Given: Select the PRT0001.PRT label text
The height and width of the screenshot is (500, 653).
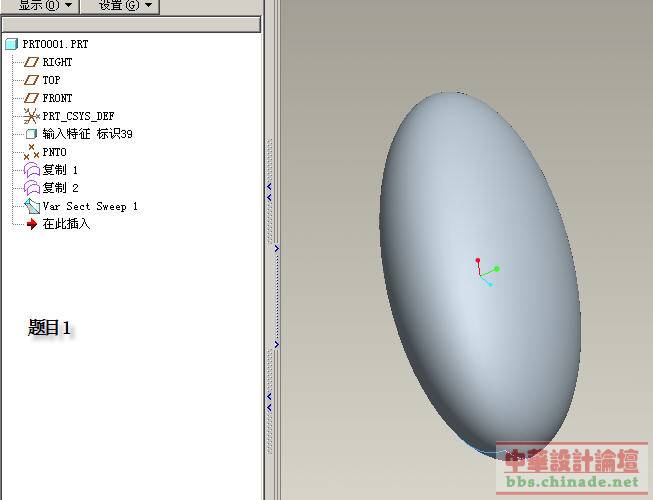Looking at the screenshot, I should [55, 44].
